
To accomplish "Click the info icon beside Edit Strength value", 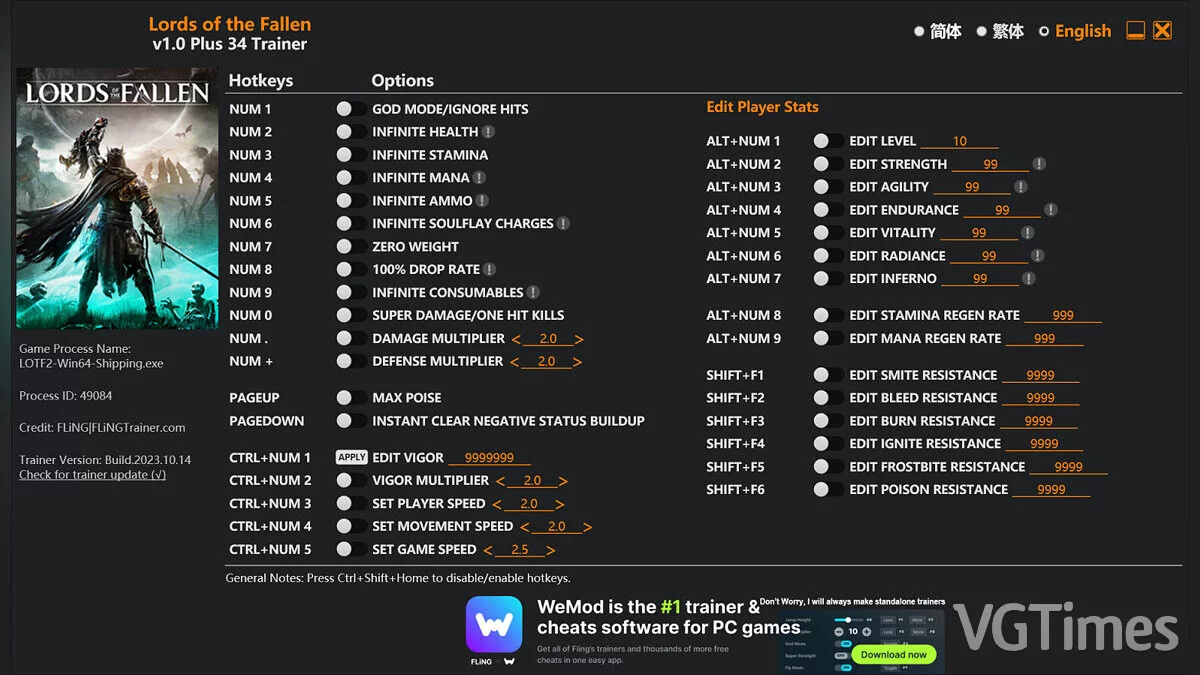I will pos(1039,164).
